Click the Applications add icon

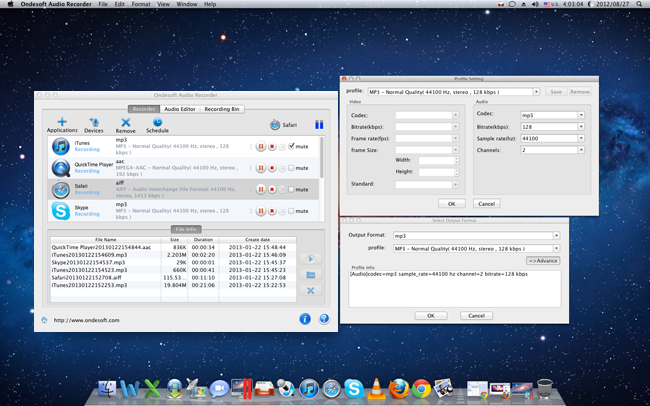[61, 122]
